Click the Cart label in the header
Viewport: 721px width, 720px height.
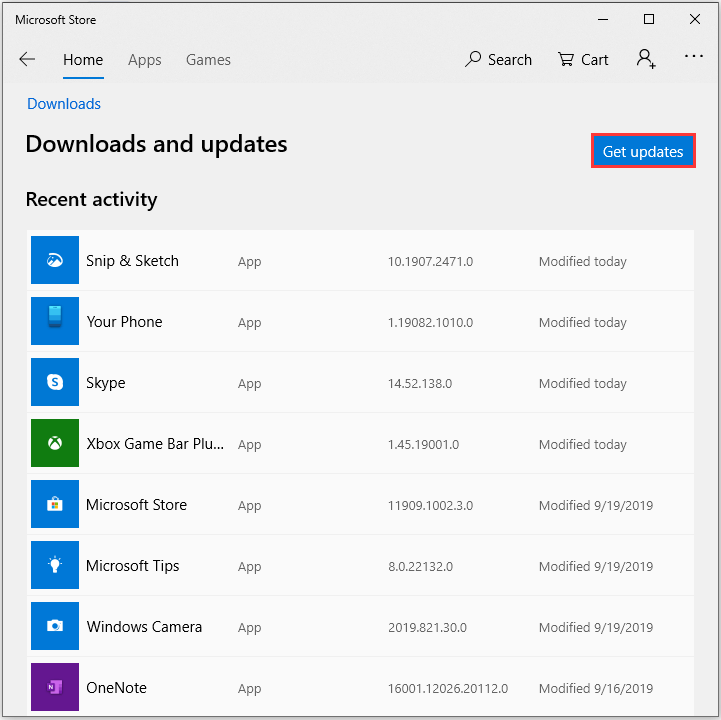[595, 60]
